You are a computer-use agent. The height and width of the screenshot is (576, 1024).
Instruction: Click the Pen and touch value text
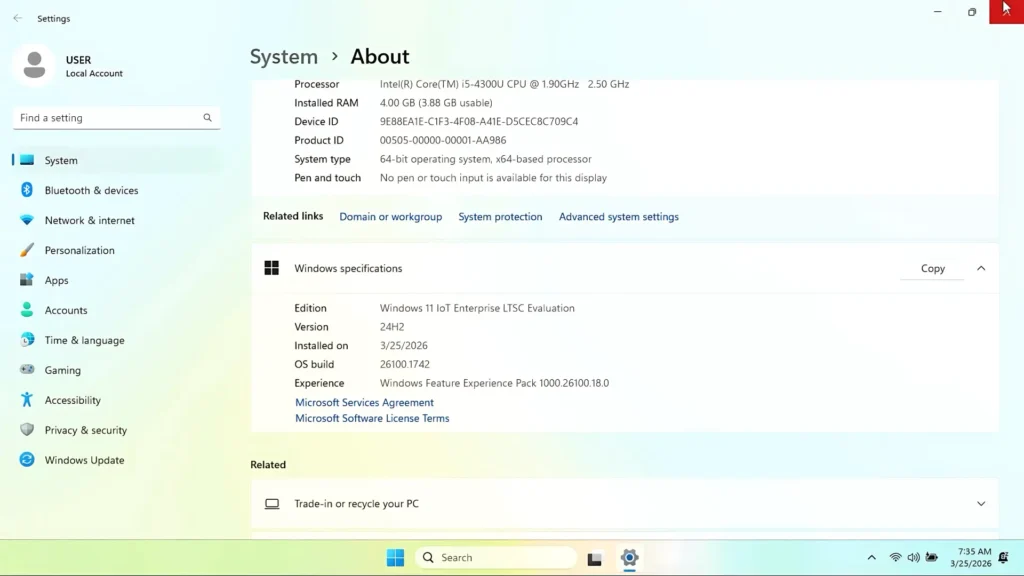click(x=493, y=178)
